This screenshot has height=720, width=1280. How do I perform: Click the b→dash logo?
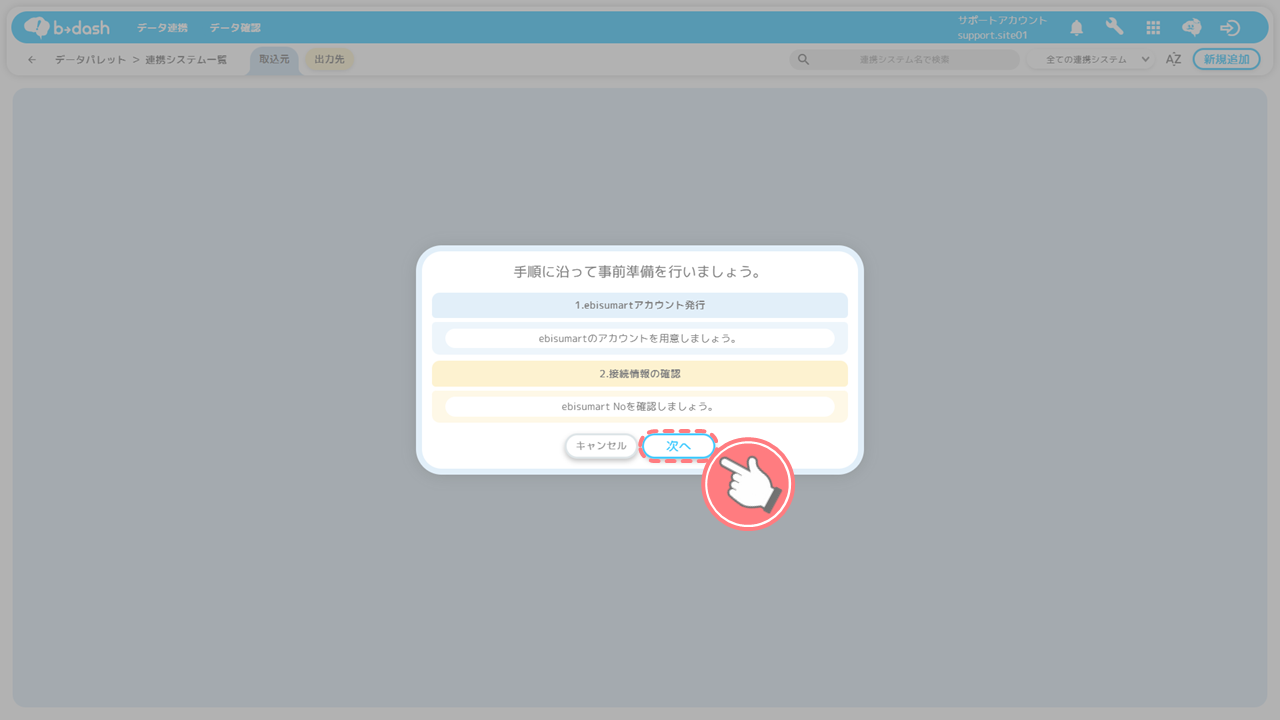click(x=67, y=27)
